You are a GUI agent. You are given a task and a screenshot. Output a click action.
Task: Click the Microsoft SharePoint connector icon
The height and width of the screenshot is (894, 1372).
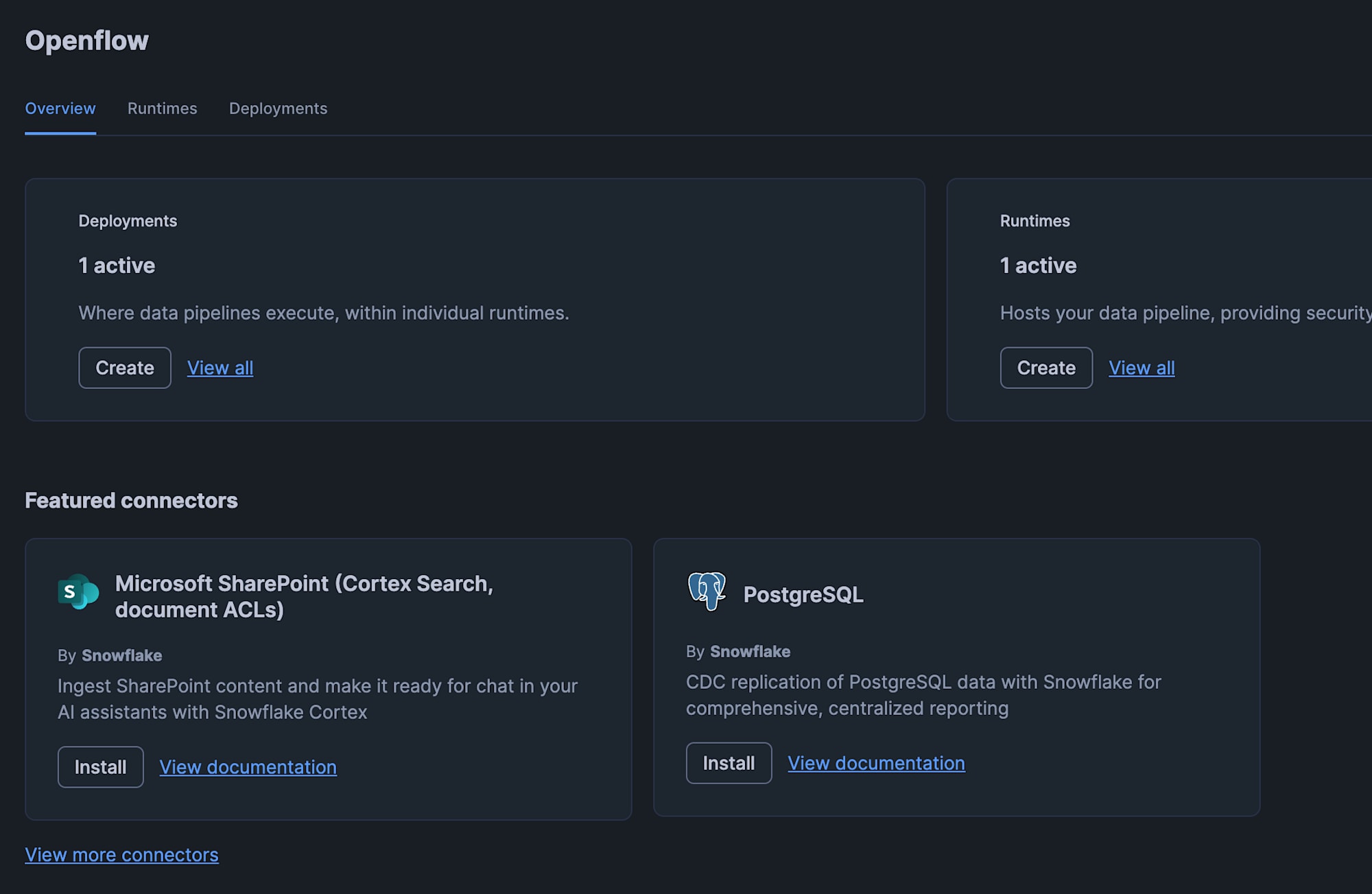pyautogui.click(x=78, y=591)
